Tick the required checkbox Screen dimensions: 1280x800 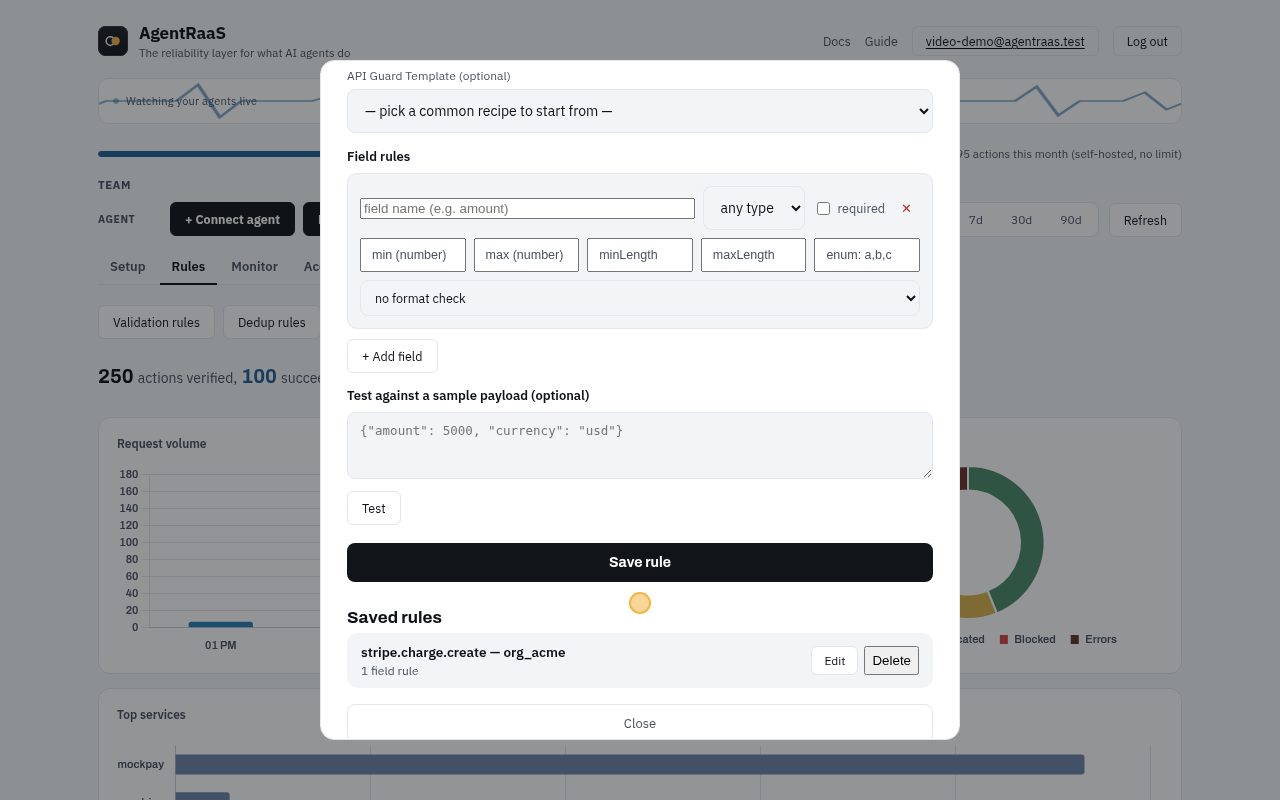click(x=823, y=208)
